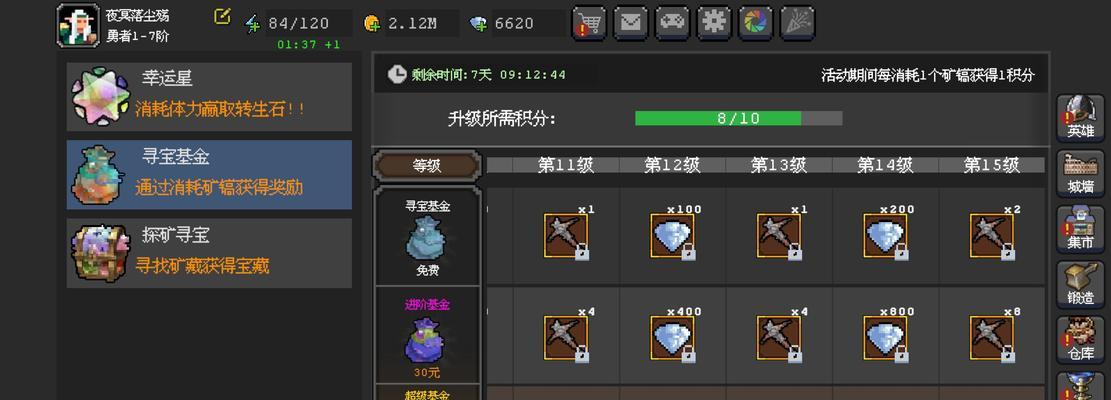Image resolution: width=1111 pixels, height=400 pixels.
Task: Open settings gear icon in top bar
Action: coord(714,23)
